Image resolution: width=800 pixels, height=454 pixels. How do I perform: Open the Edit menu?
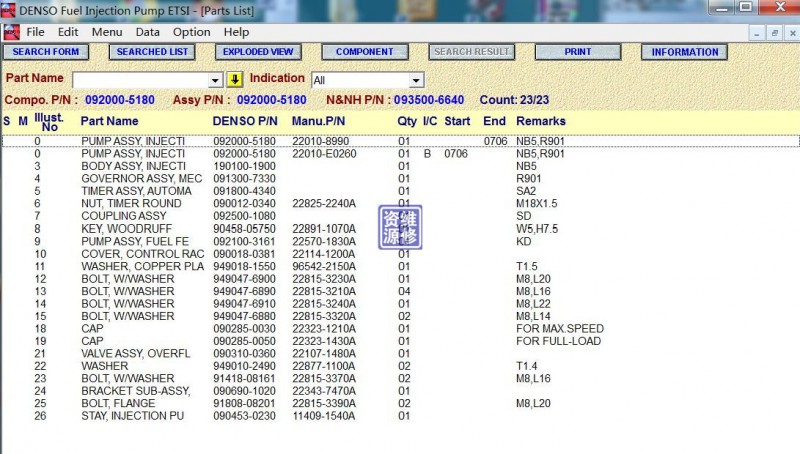[x=68, y=32]
